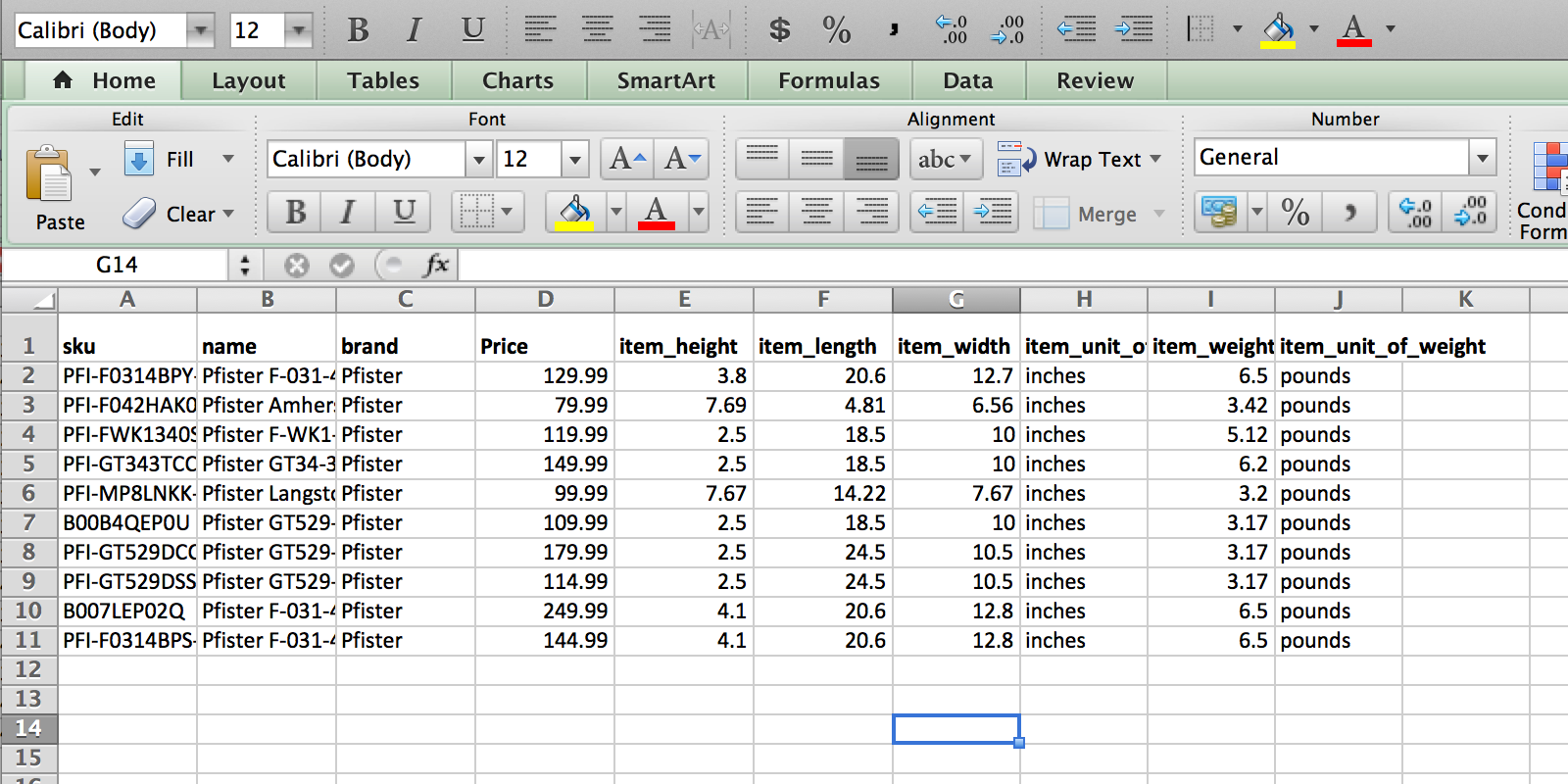1568x784 pixels.
Task: Align text left in top toolbar
Action: click(540, 29)
